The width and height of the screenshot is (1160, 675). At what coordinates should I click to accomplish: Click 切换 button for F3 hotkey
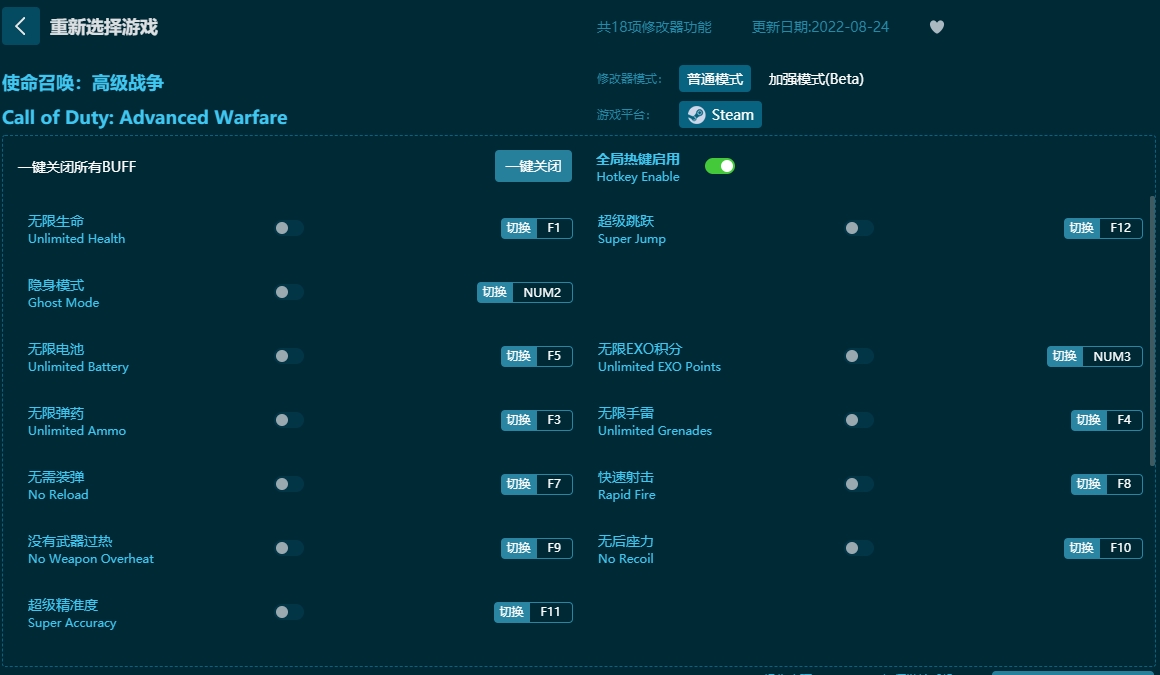pos(519,420)
